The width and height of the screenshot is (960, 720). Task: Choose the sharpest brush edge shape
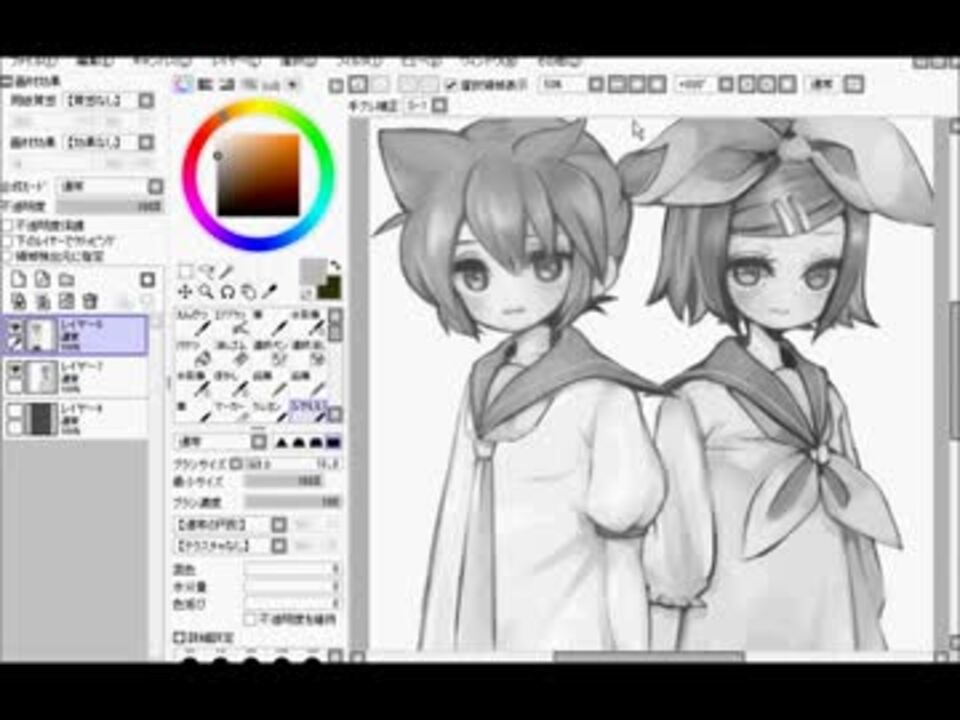click(282, 442)
